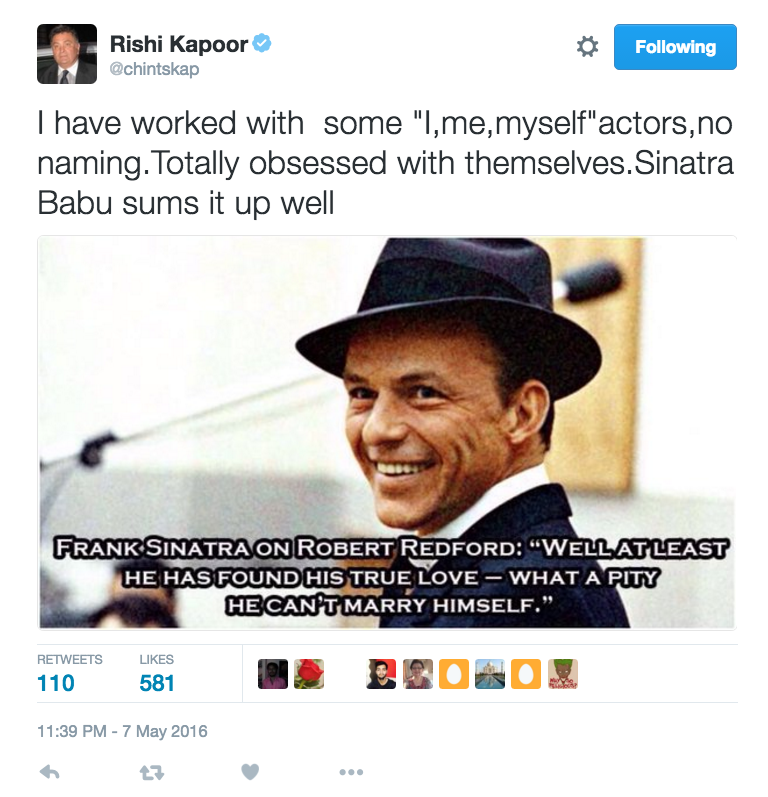Open Rishi Kapoor's profile picture
Viewport: 768px width, 797px height.
[x=67, y=54]
